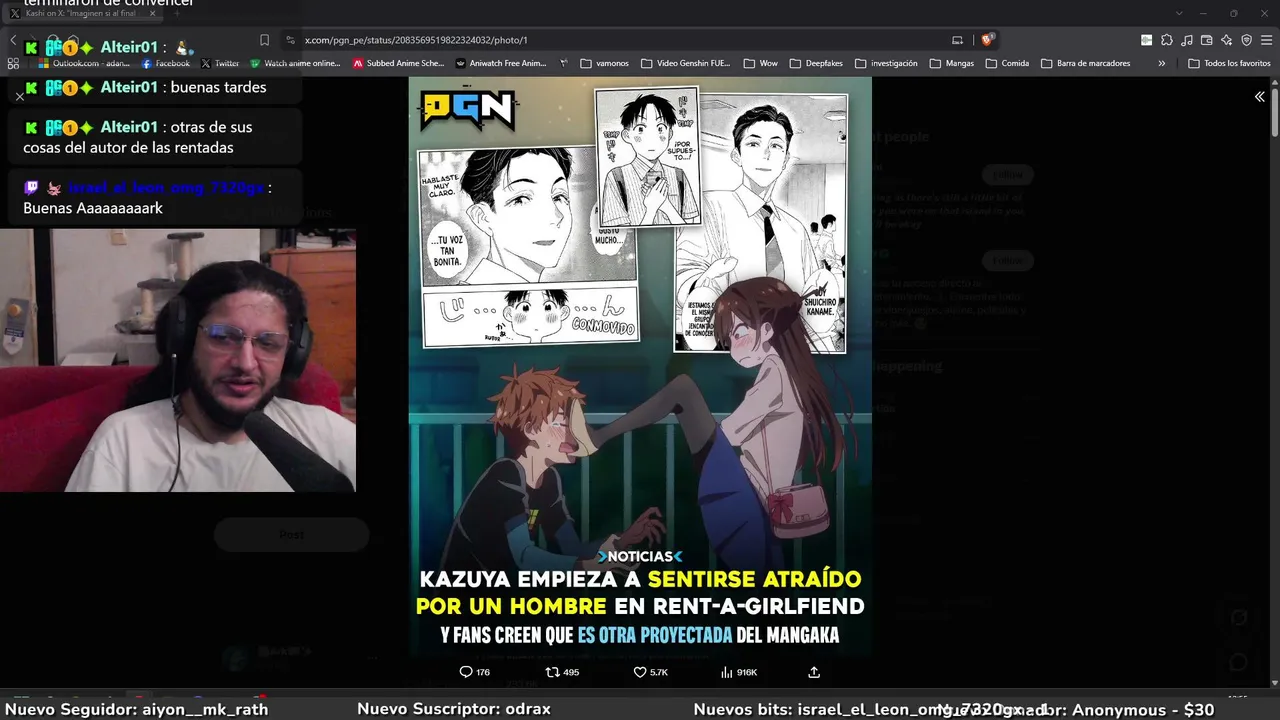Open Brave Shields lion icon
The image size is (1280, 720).
tap(987, 40)
